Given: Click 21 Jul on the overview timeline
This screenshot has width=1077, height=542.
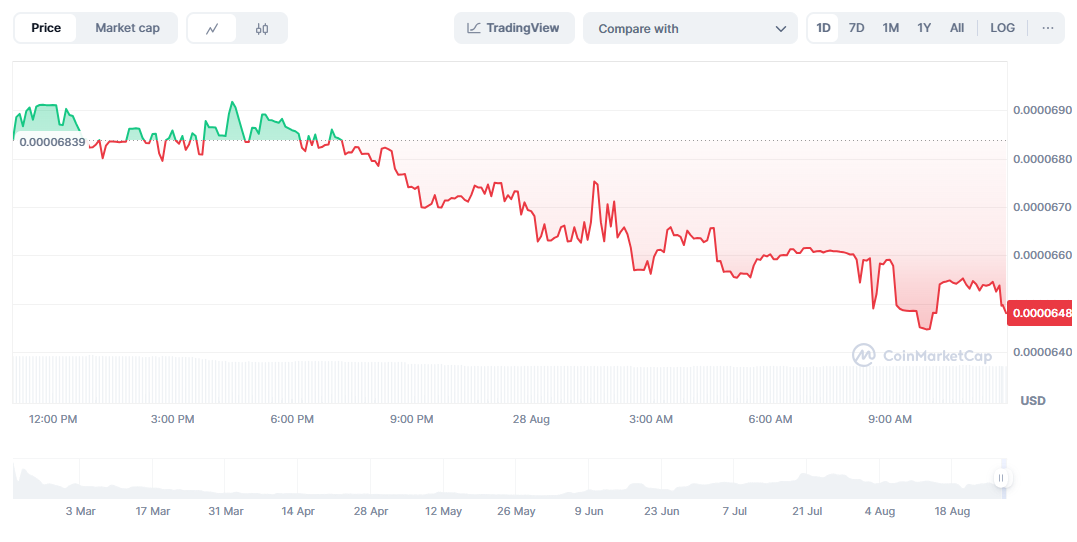Looking at the screenshot, I should [x=807, y=511].
